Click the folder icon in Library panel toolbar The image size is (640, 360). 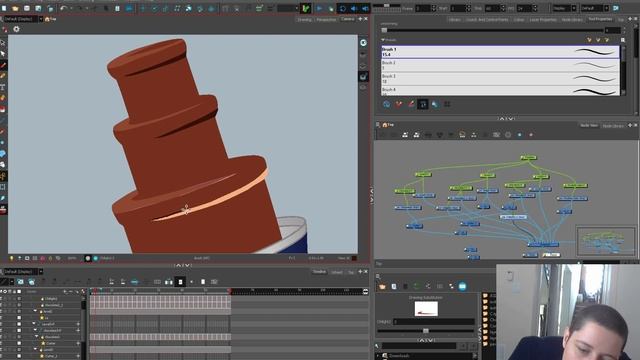[382, 287]
